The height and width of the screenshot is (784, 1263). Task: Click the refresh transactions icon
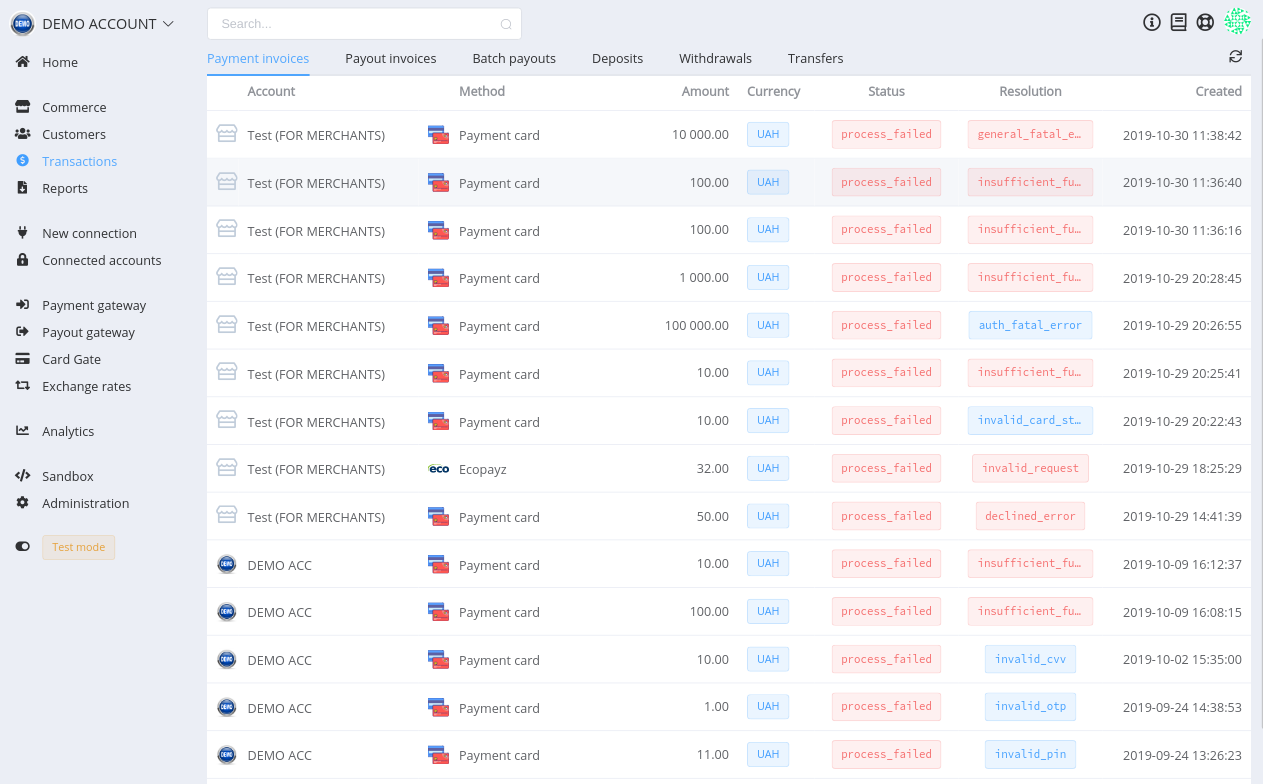pyautogui.click(x=1236, y=57)
